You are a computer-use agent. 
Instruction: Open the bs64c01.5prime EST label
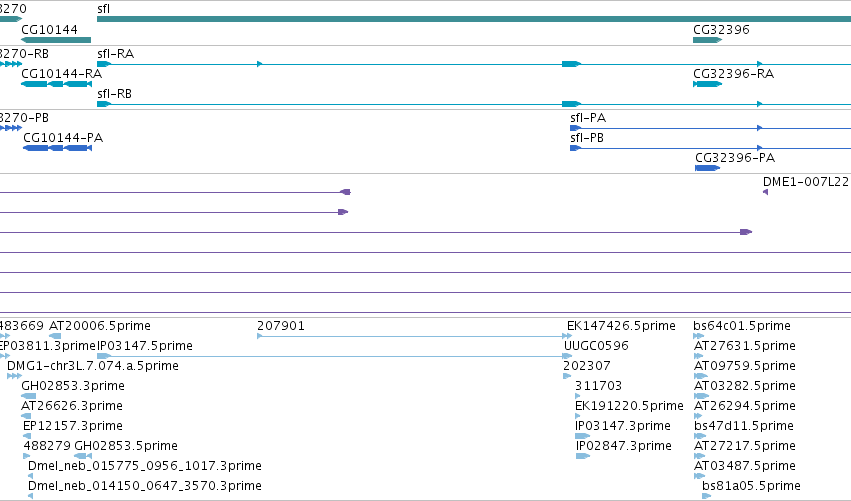(x=742, y=326)
